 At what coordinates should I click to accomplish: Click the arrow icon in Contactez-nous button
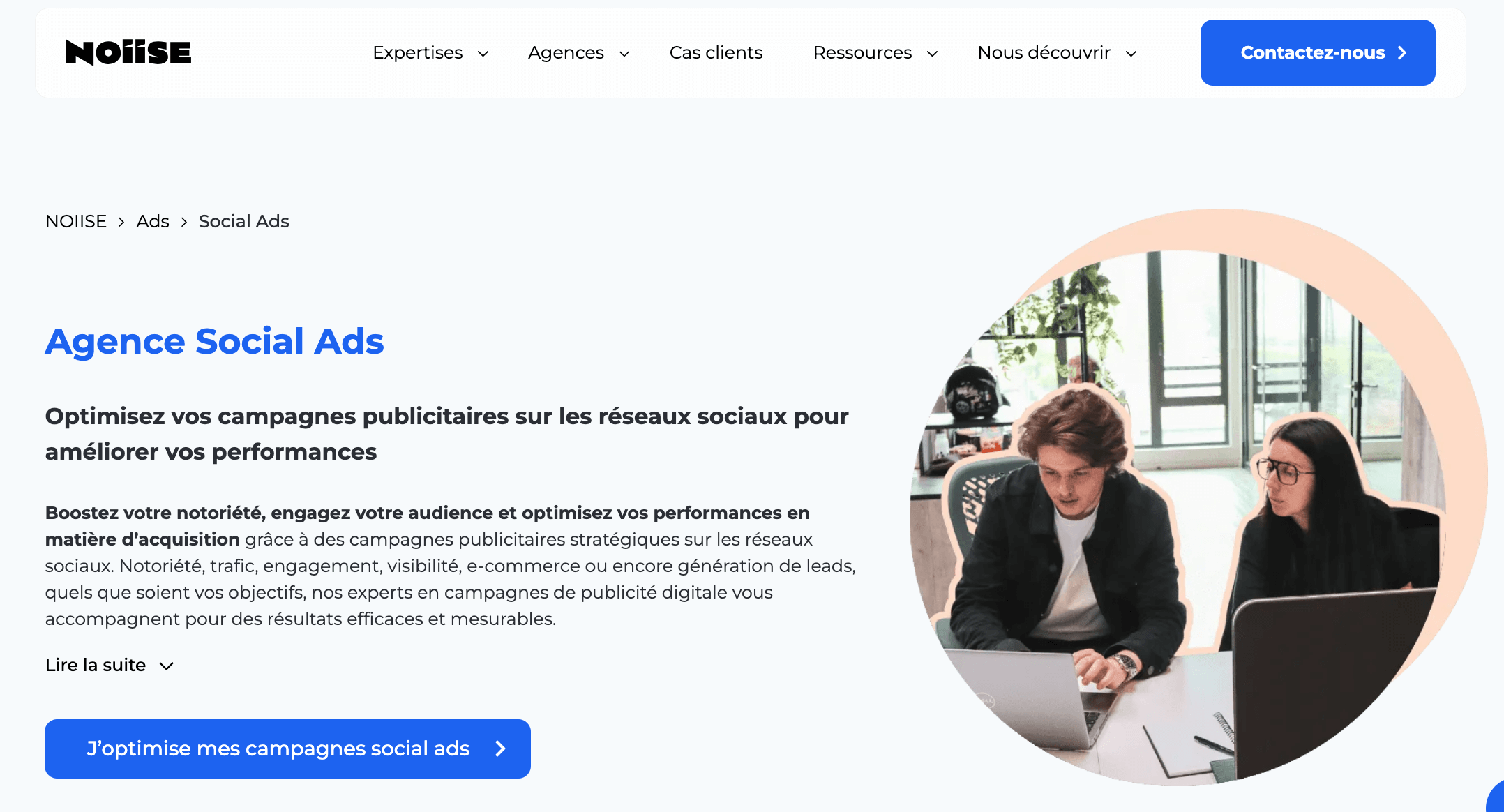click(x=1402, y=53)
